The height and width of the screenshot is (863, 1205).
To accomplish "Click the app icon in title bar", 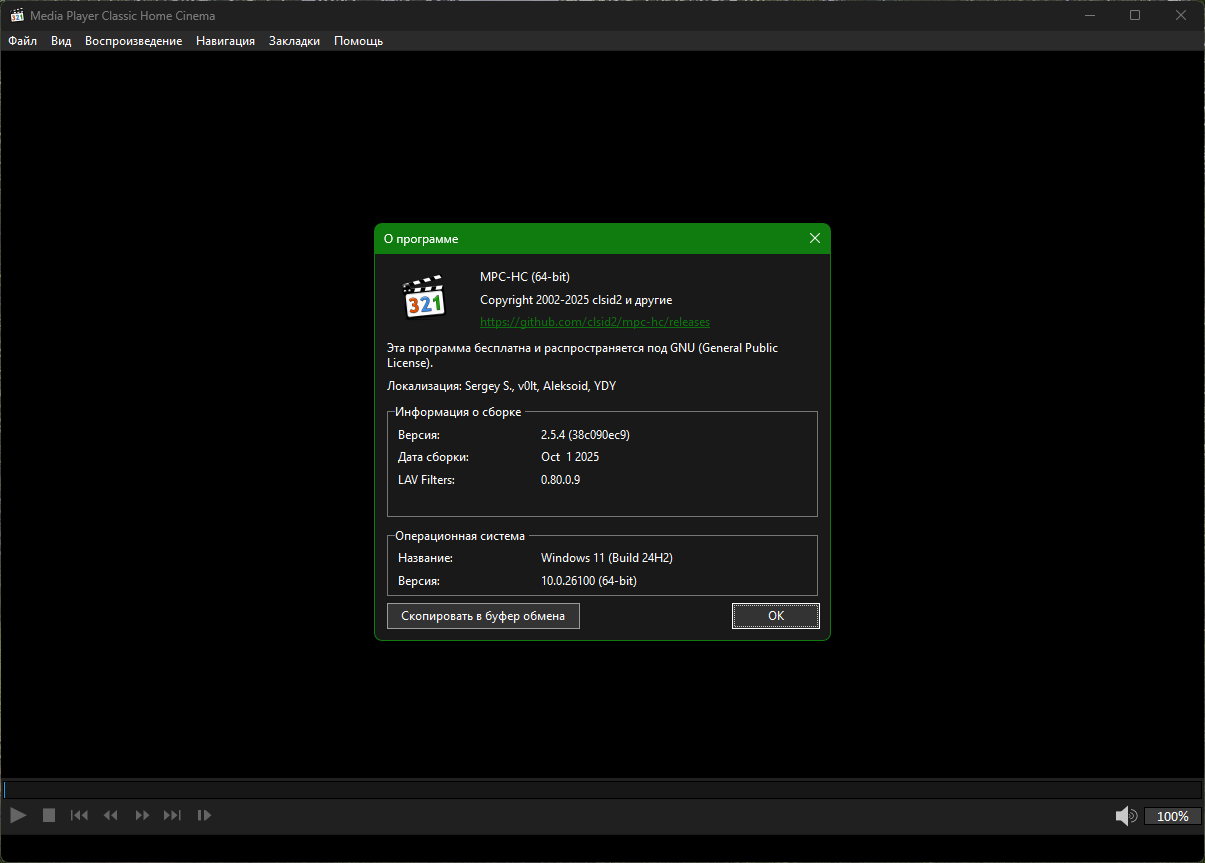I will tap(17, 15).
